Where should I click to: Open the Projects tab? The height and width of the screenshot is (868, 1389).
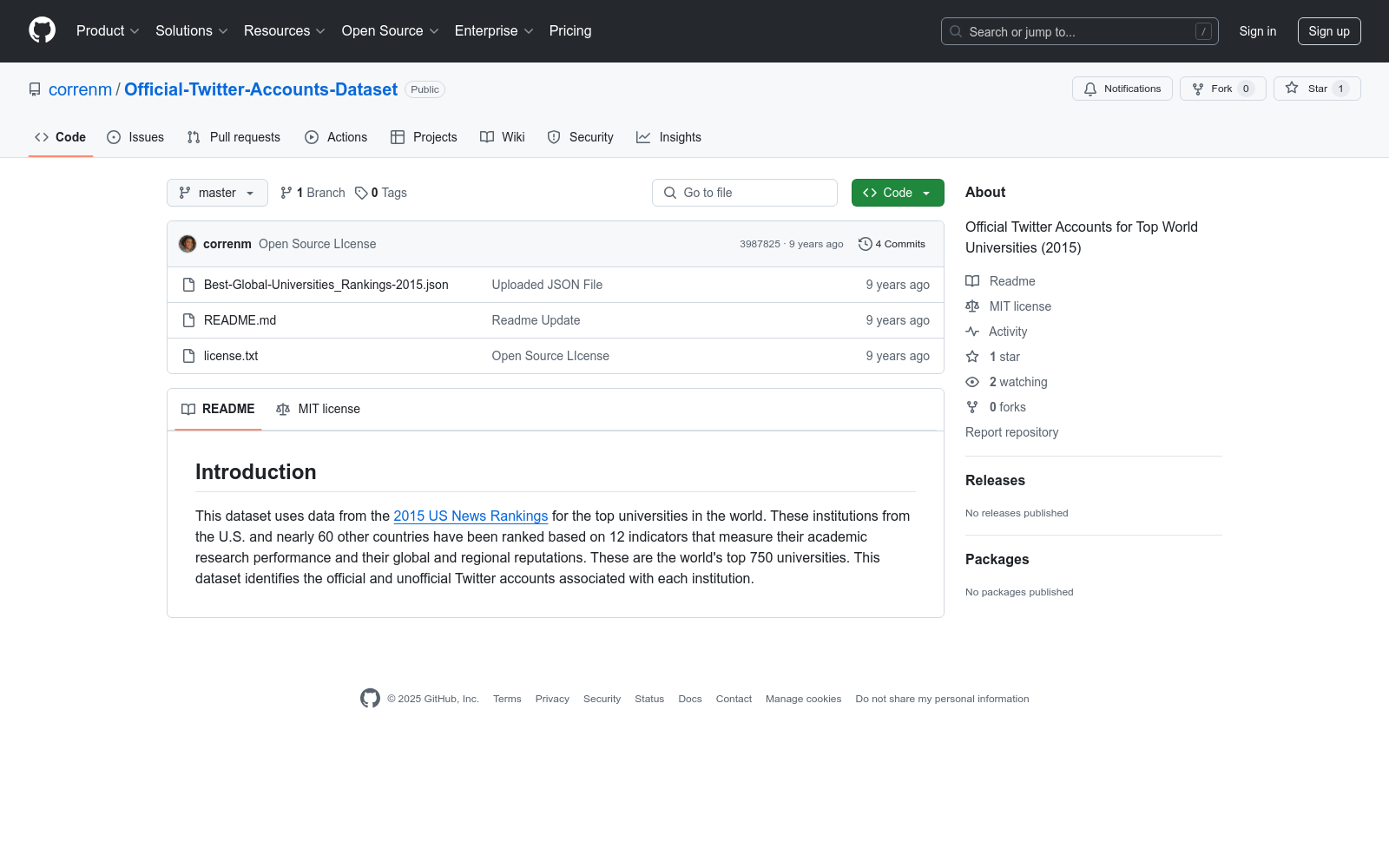click(x=424, y=137)
